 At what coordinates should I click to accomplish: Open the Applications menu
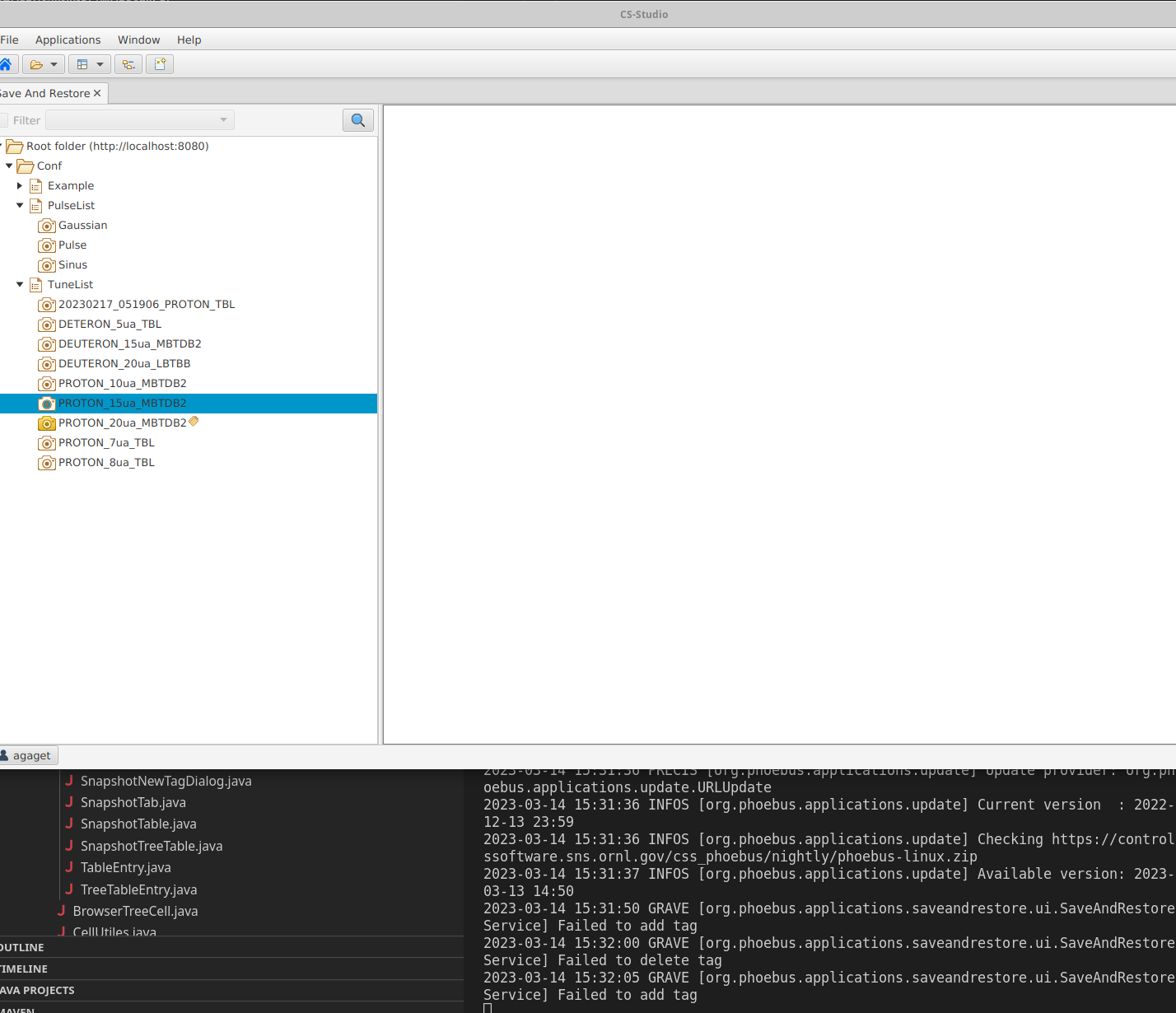(x=68, y=40)
